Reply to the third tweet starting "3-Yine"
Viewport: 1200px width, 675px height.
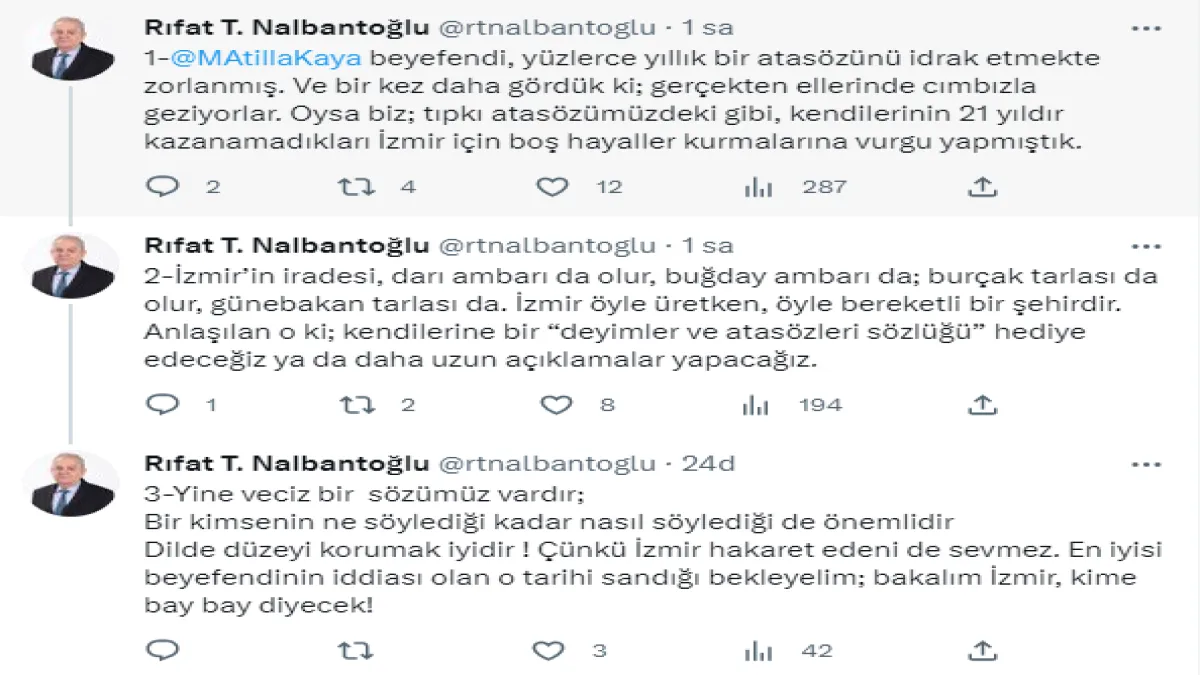pos(162,650)
